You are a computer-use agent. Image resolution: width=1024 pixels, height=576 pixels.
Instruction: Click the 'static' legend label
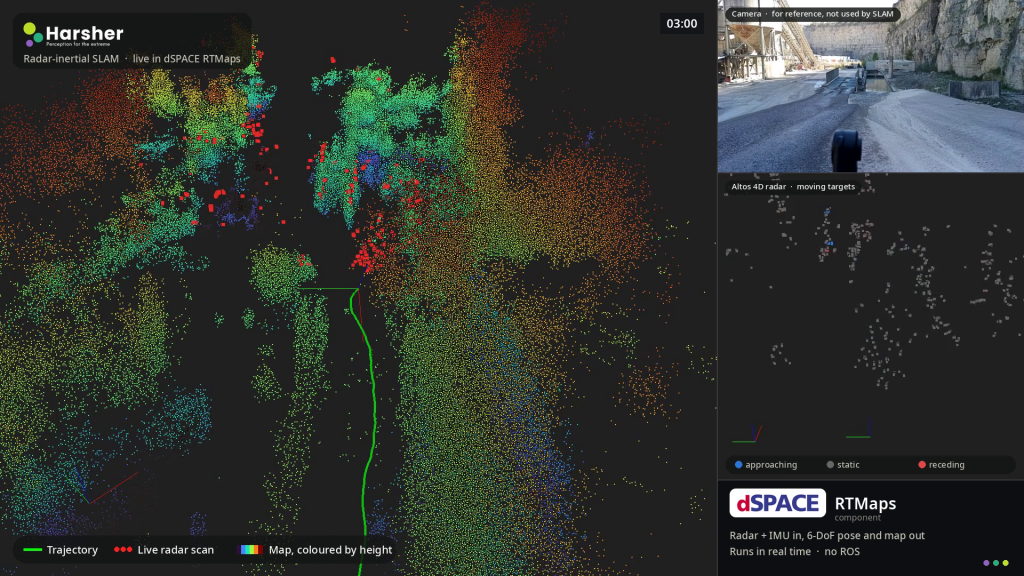[x=848, y=465]
